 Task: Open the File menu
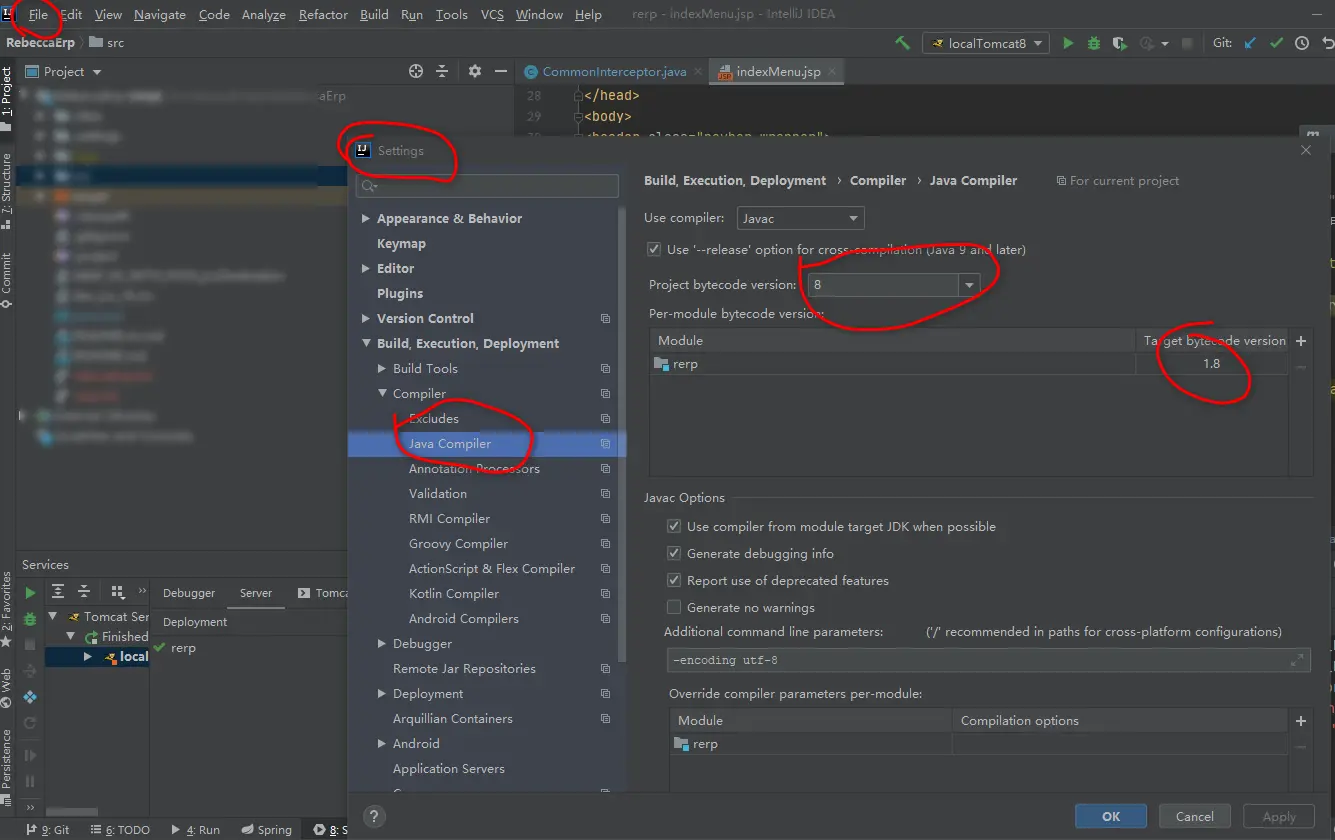(38, 14)
